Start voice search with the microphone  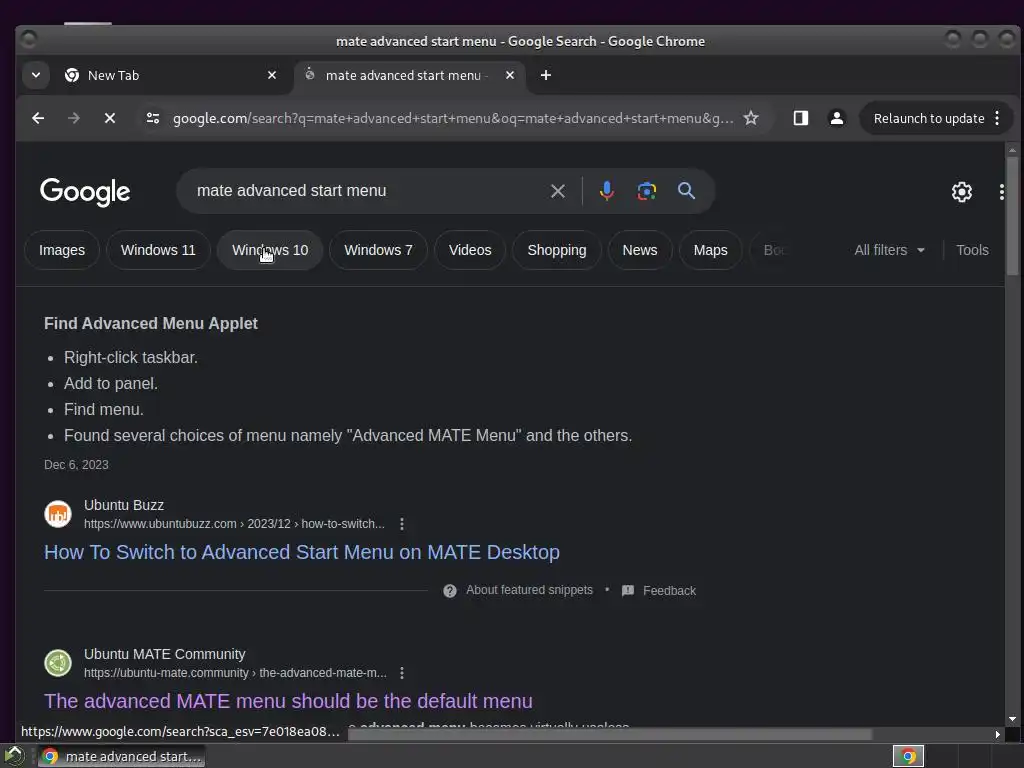pyautogui.click(x=607, y=191)
